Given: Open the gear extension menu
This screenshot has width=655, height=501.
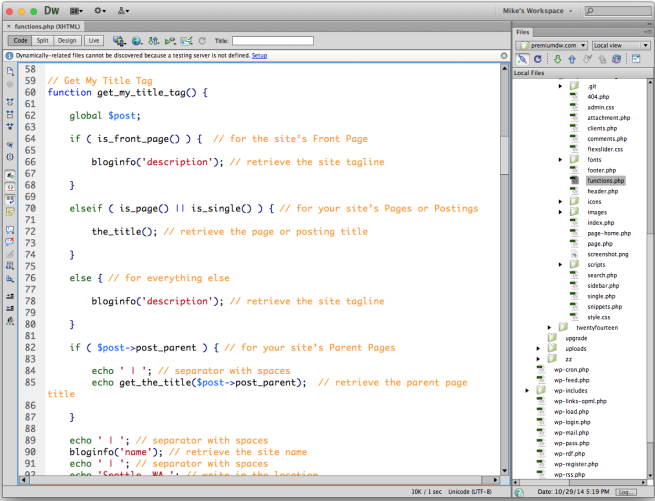Looking at the screenshot, I should point(99,11).
